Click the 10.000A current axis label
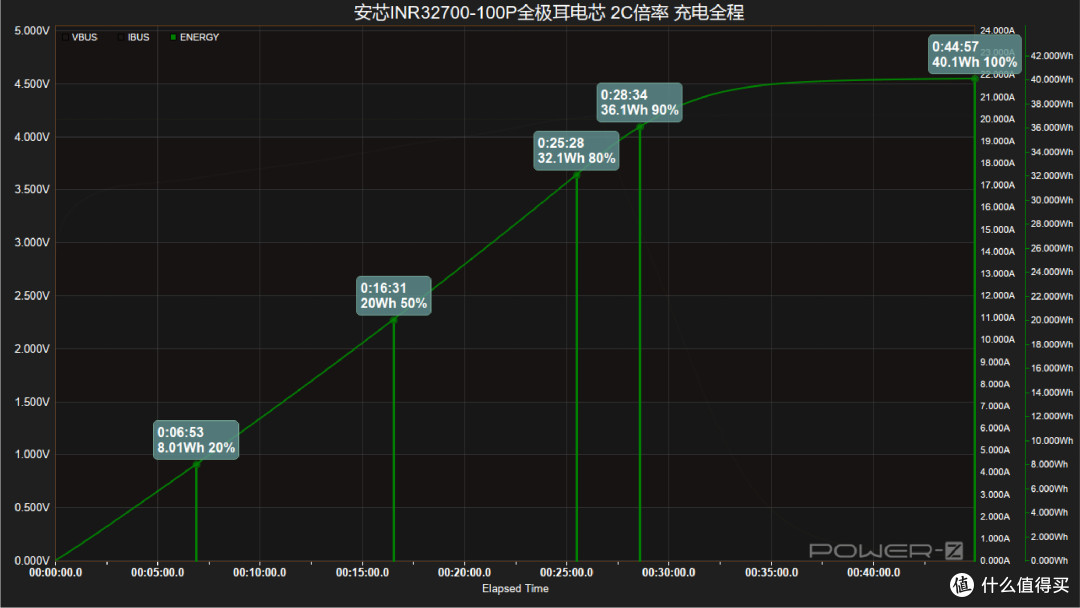Image resolution: width=1080 pixels, height=608 pixels. pos(997,339)
